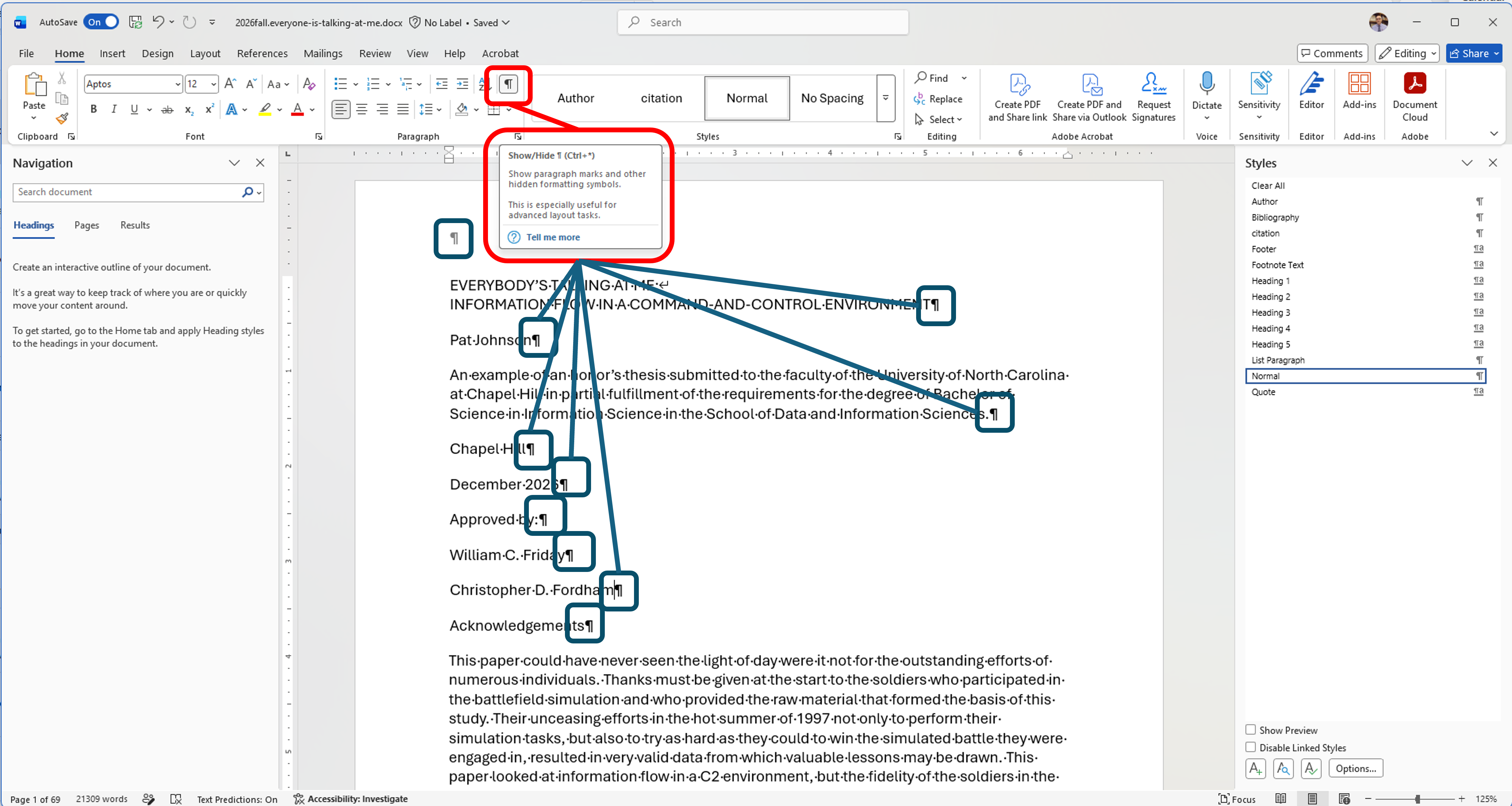1512x806 pixels.
Task: Center align the paragraph
Action: (362, 110)
